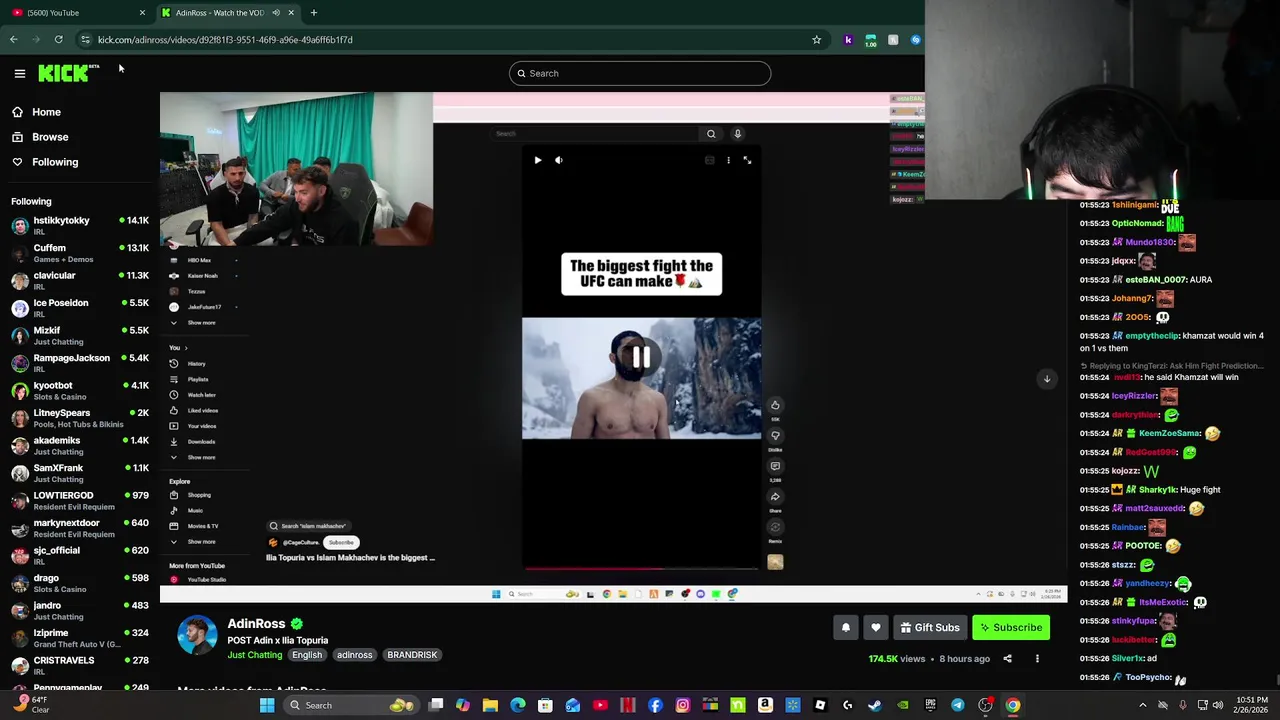Select the English tag
Screen dimensions: 1280x720
(307, 655)
